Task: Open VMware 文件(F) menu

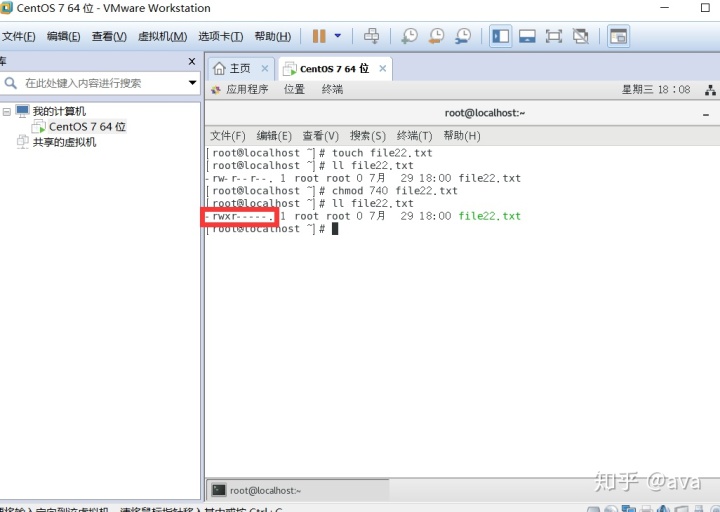Action: 18,36
